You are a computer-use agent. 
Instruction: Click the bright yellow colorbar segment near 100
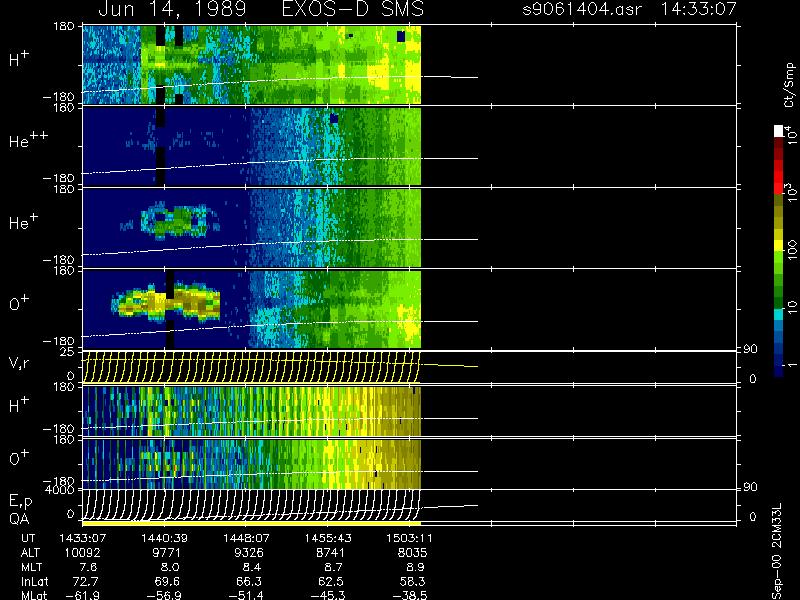779,246
